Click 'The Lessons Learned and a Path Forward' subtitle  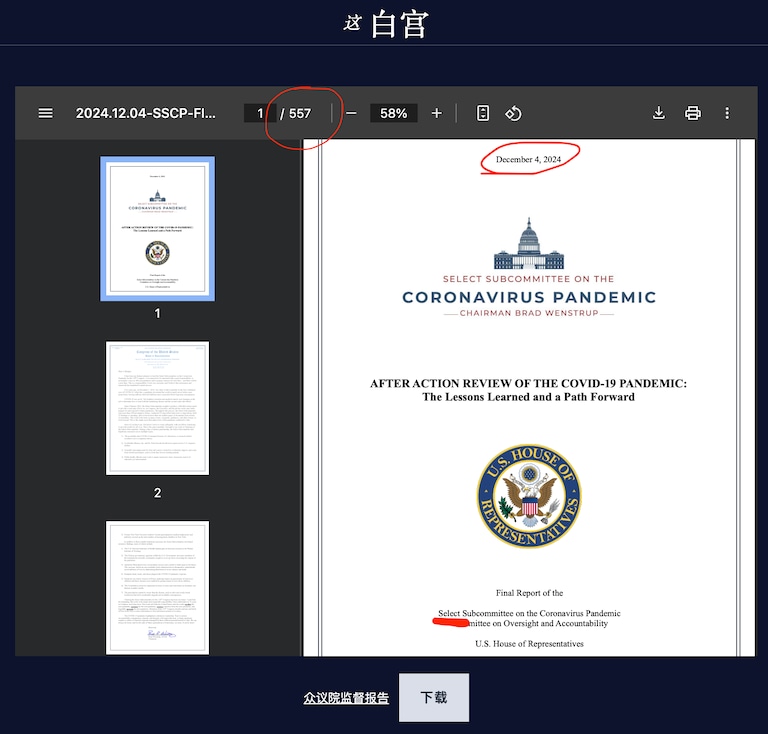(528, 397)
